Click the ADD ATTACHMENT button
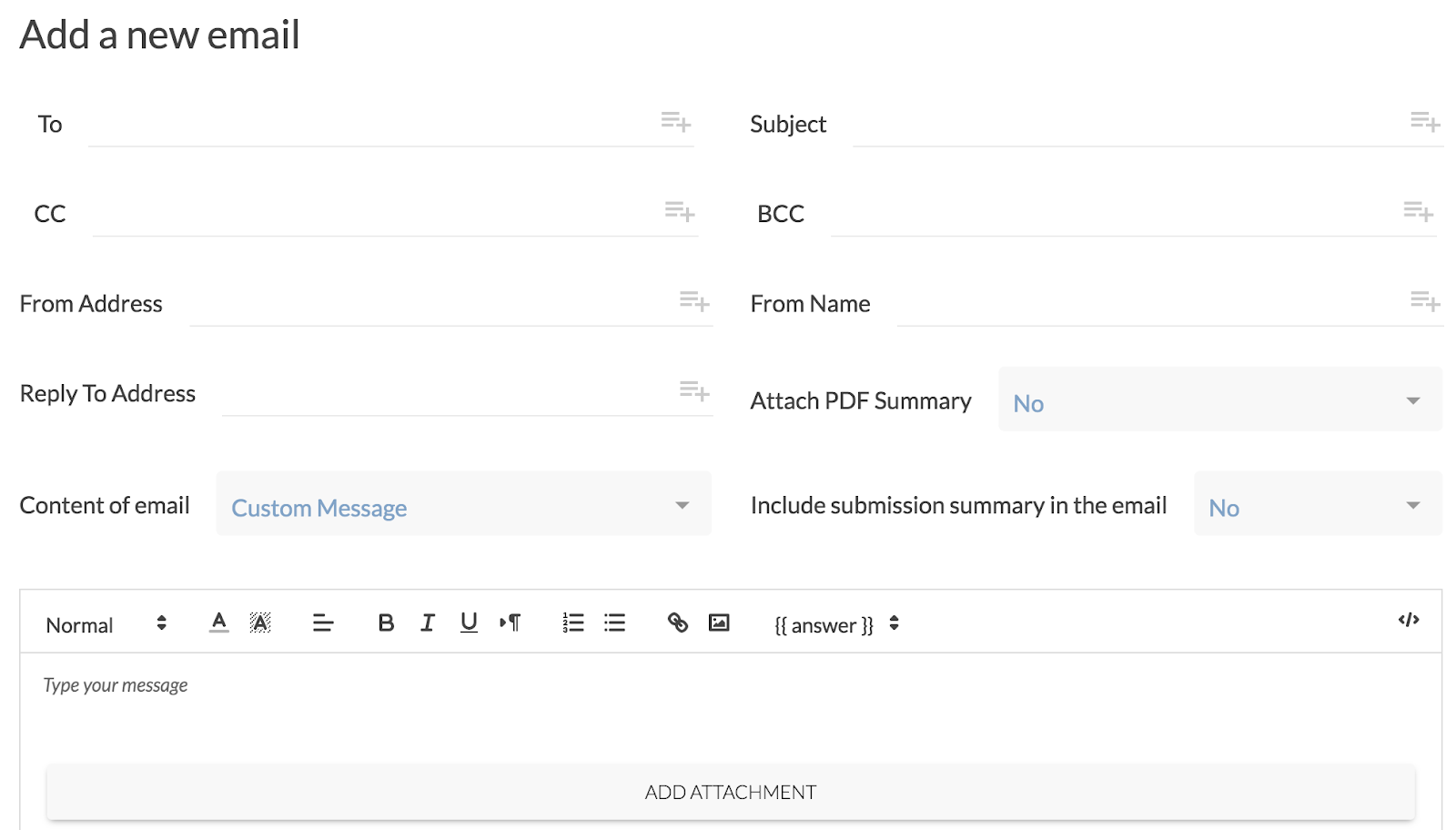 [x=730, y=792]
